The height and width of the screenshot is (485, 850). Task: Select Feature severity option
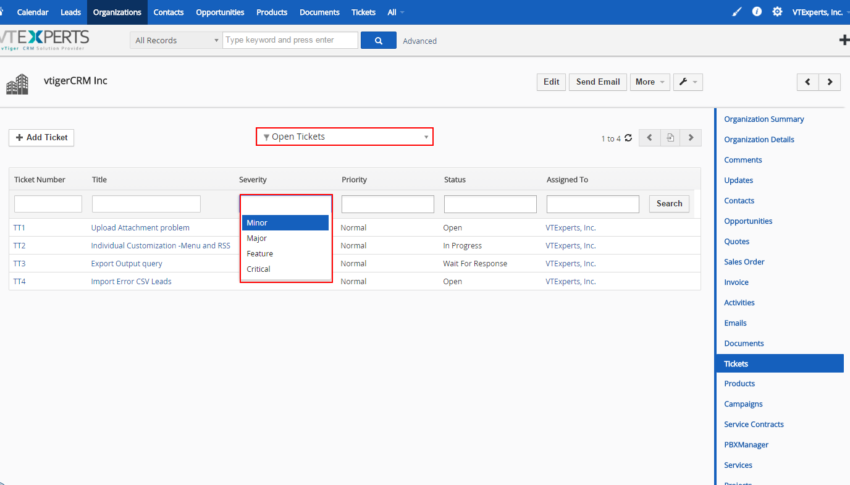[x=285, y=254]
